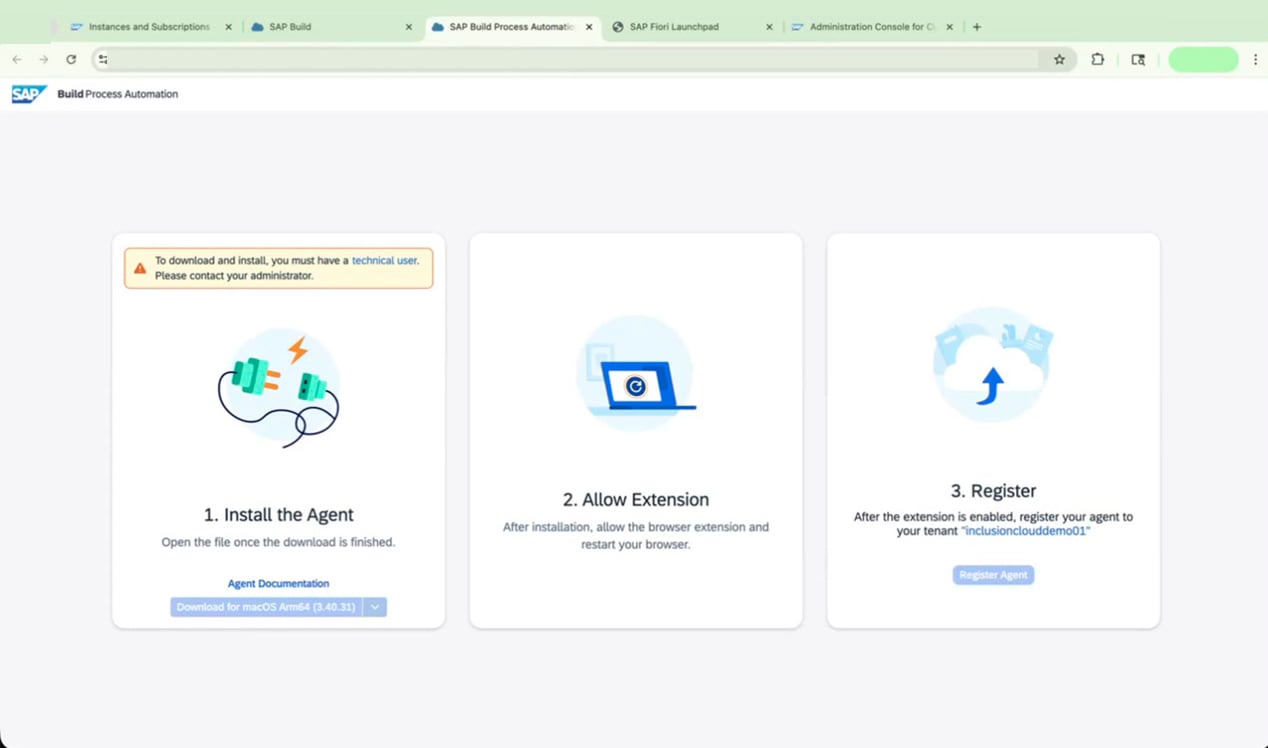The height and width of the screenshot is (748, 1268).
Task: Click the browser forward arrow
Action: click(43, 60)
